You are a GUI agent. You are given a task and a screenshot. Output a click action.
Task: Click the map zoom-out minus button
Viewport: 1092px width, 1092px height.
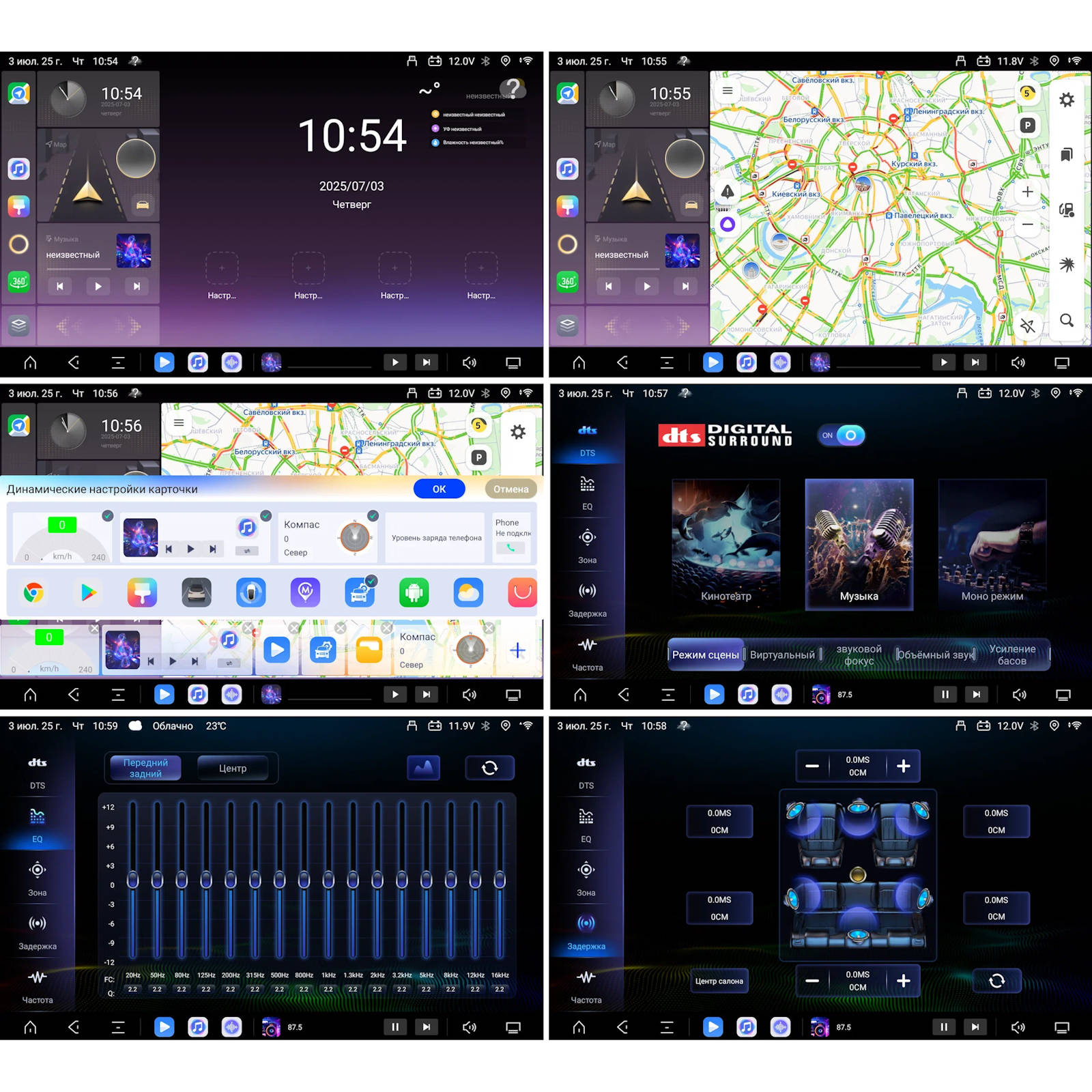click(1027, 225)
